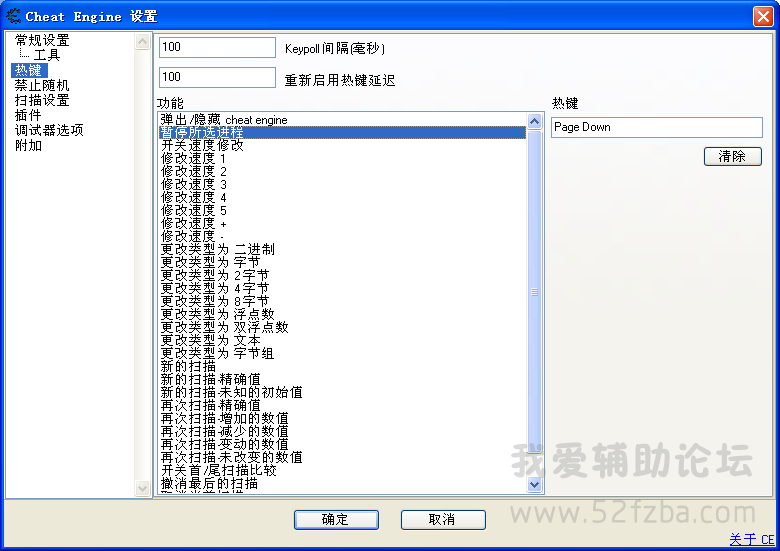Image resolution: width=780 pixels, height=551 pixels.
Task: Select 新的扫描-未知的初始值 function
Action: coord(342,392)
